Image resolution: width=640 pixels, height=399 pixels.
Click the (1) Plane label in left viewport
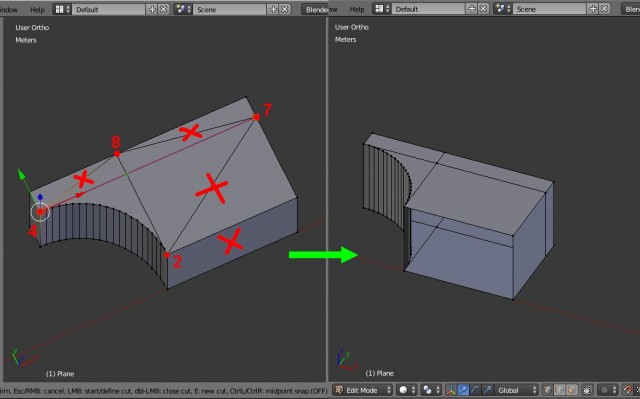click(x=60, y=373)
